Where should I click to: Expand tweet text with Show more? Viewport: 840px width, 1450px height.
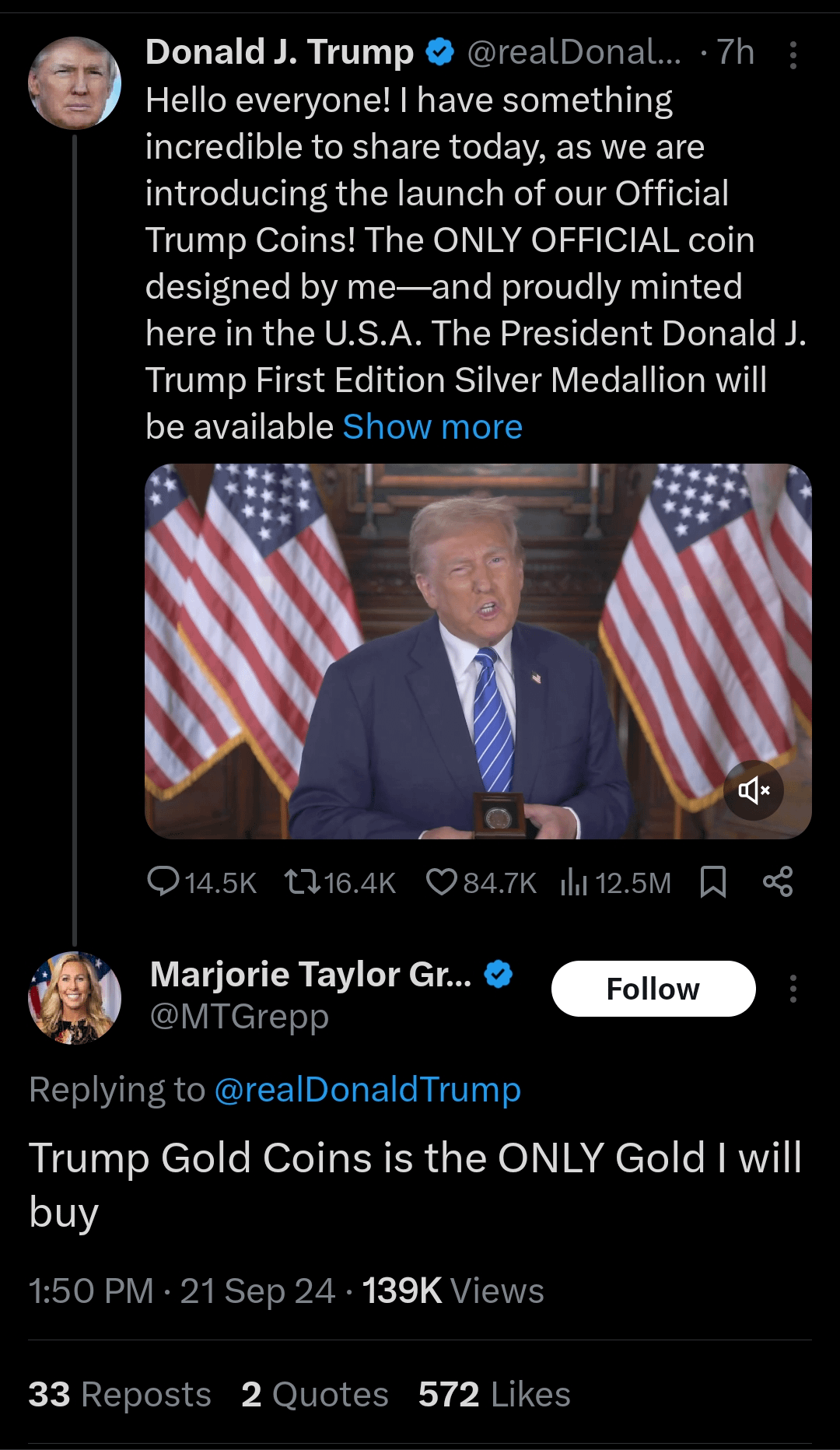point(432,427)
